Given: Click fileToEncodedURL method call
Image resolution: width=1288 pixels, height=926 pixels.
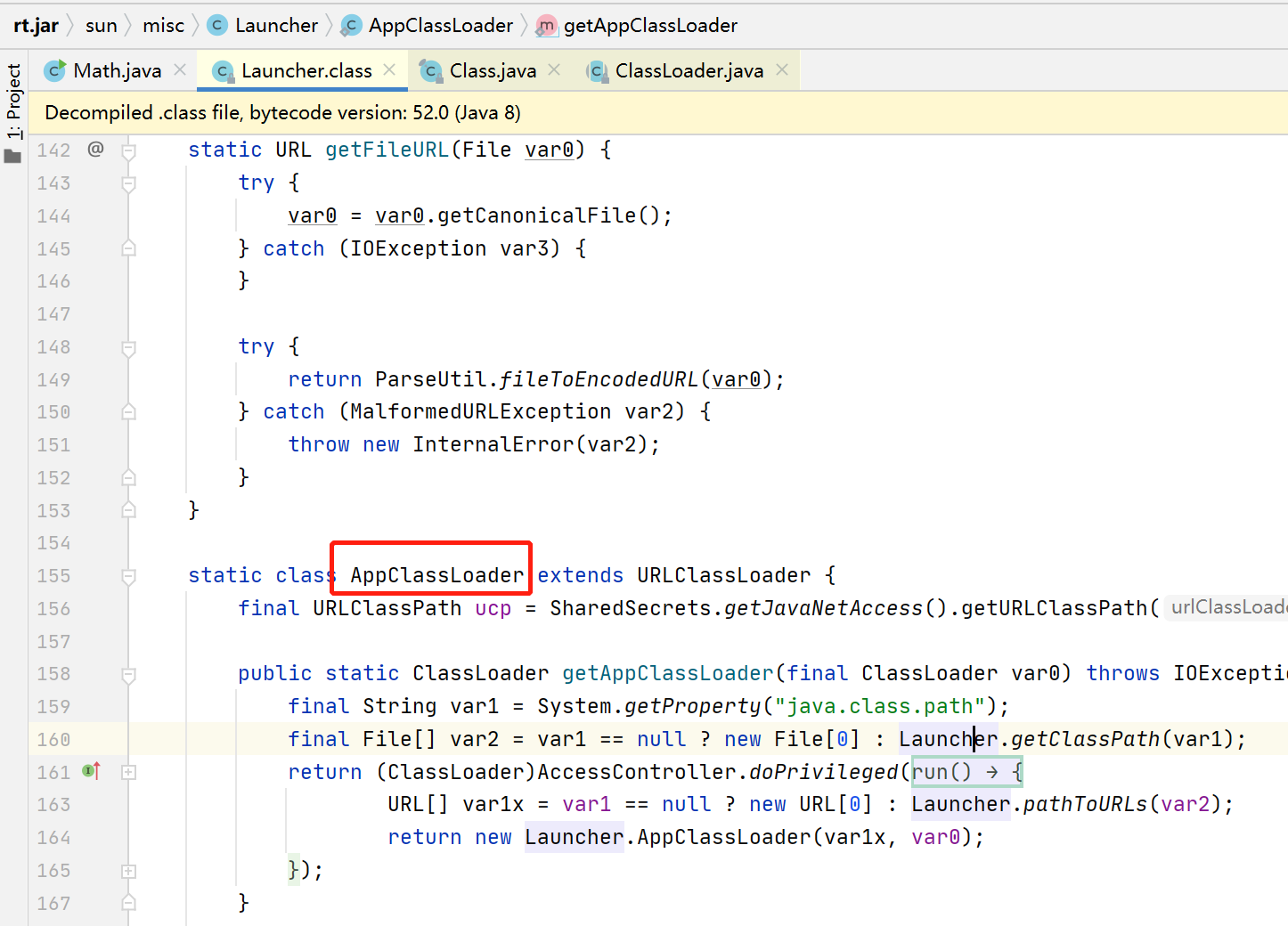Looking at the screenshot, I should point(599,379).
